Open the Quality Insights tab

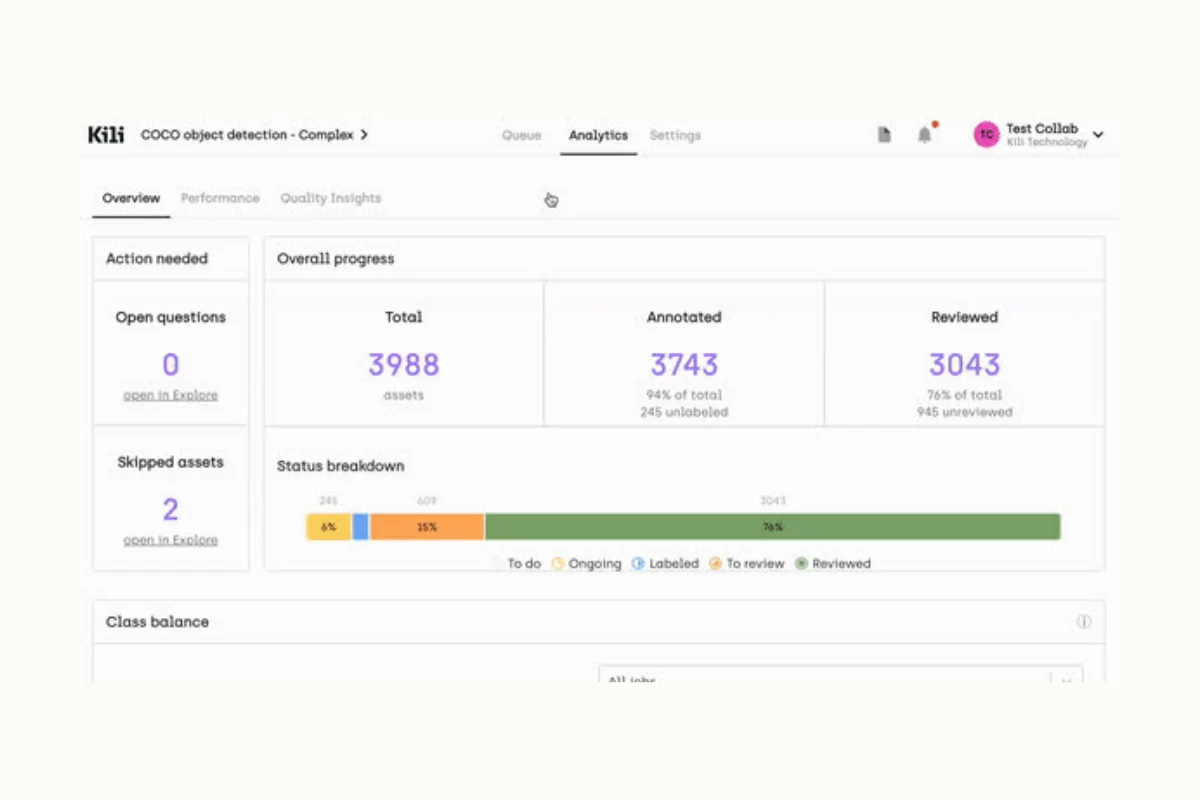330,197
